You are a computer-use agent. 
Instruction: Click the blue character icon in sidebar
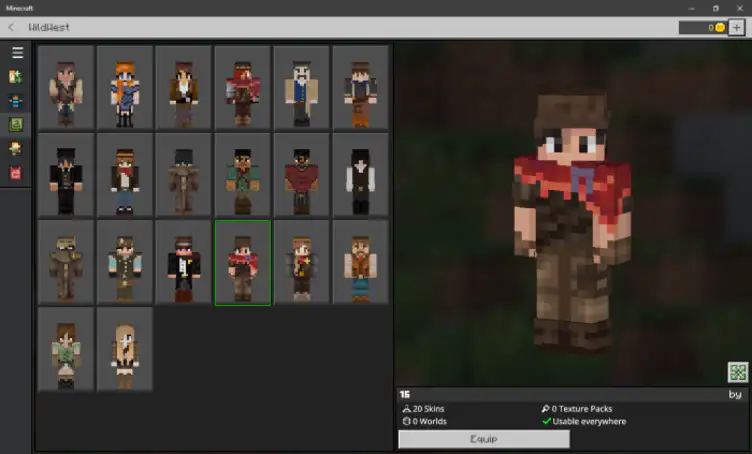[x=16, y=101]
